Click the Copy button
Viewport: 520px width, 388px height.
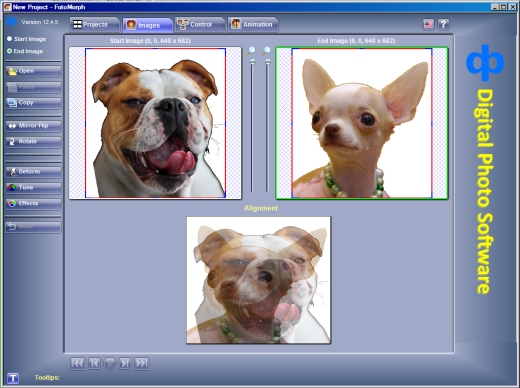33,103
